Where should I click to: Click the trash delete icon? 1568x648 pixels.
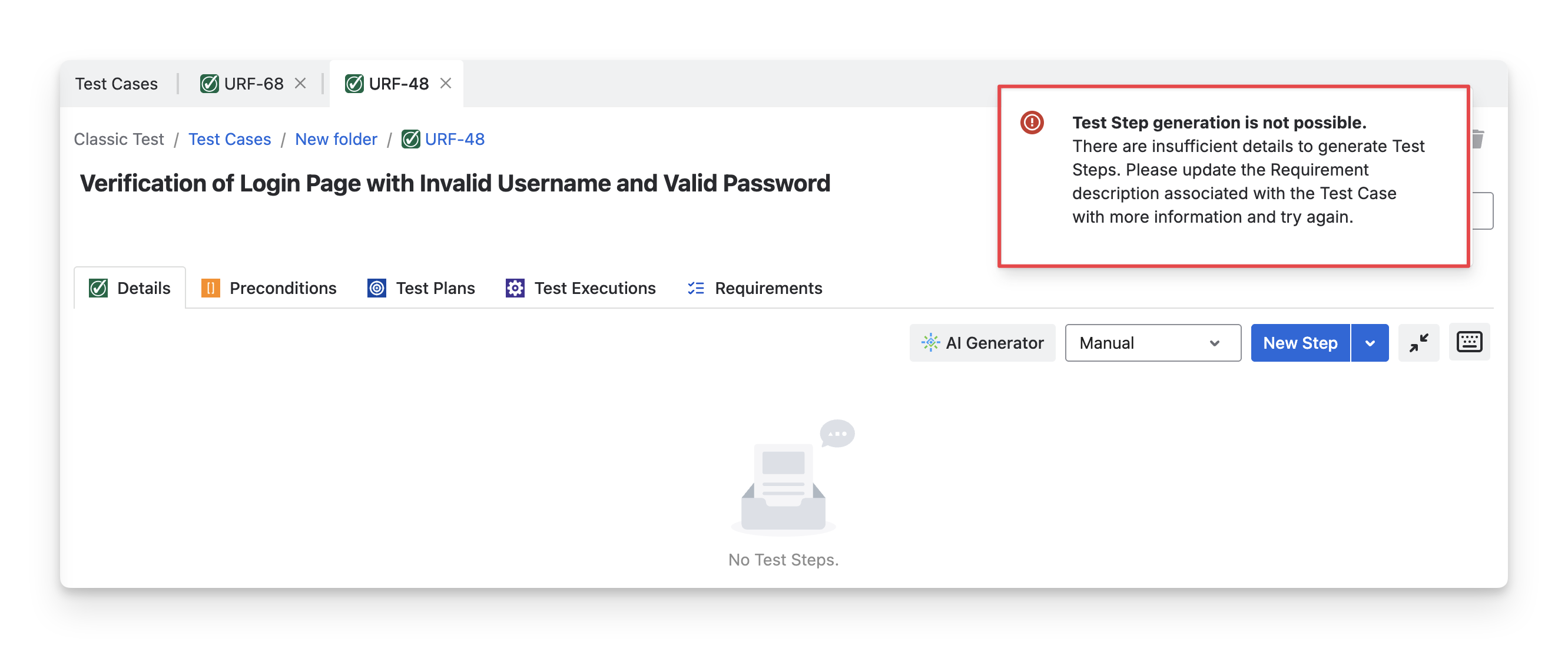pyautogui.click(x=1479, y=140)
